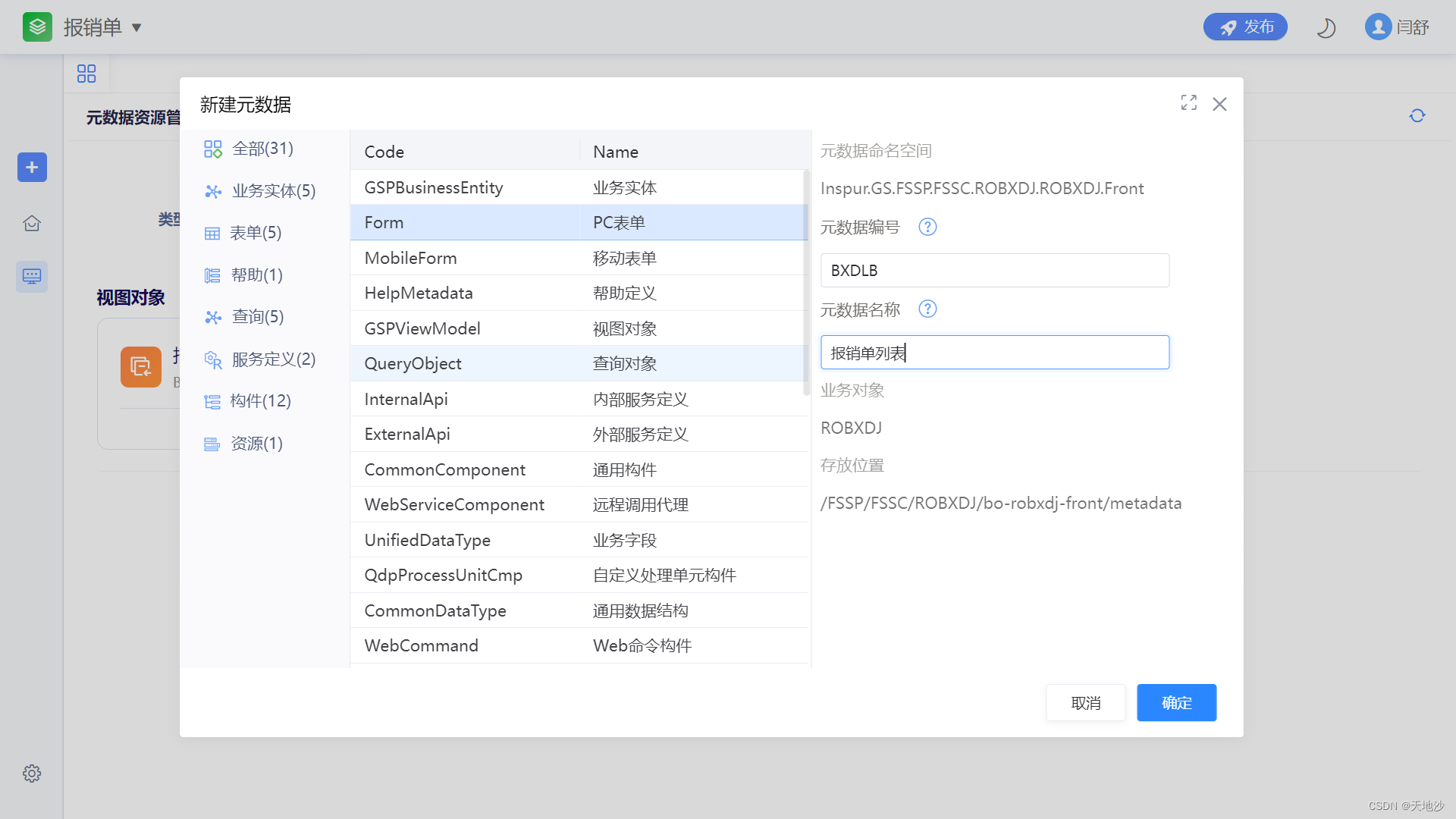Toggle dark mode moon icon
The image size is (1456, 819).
point(1326,28)
